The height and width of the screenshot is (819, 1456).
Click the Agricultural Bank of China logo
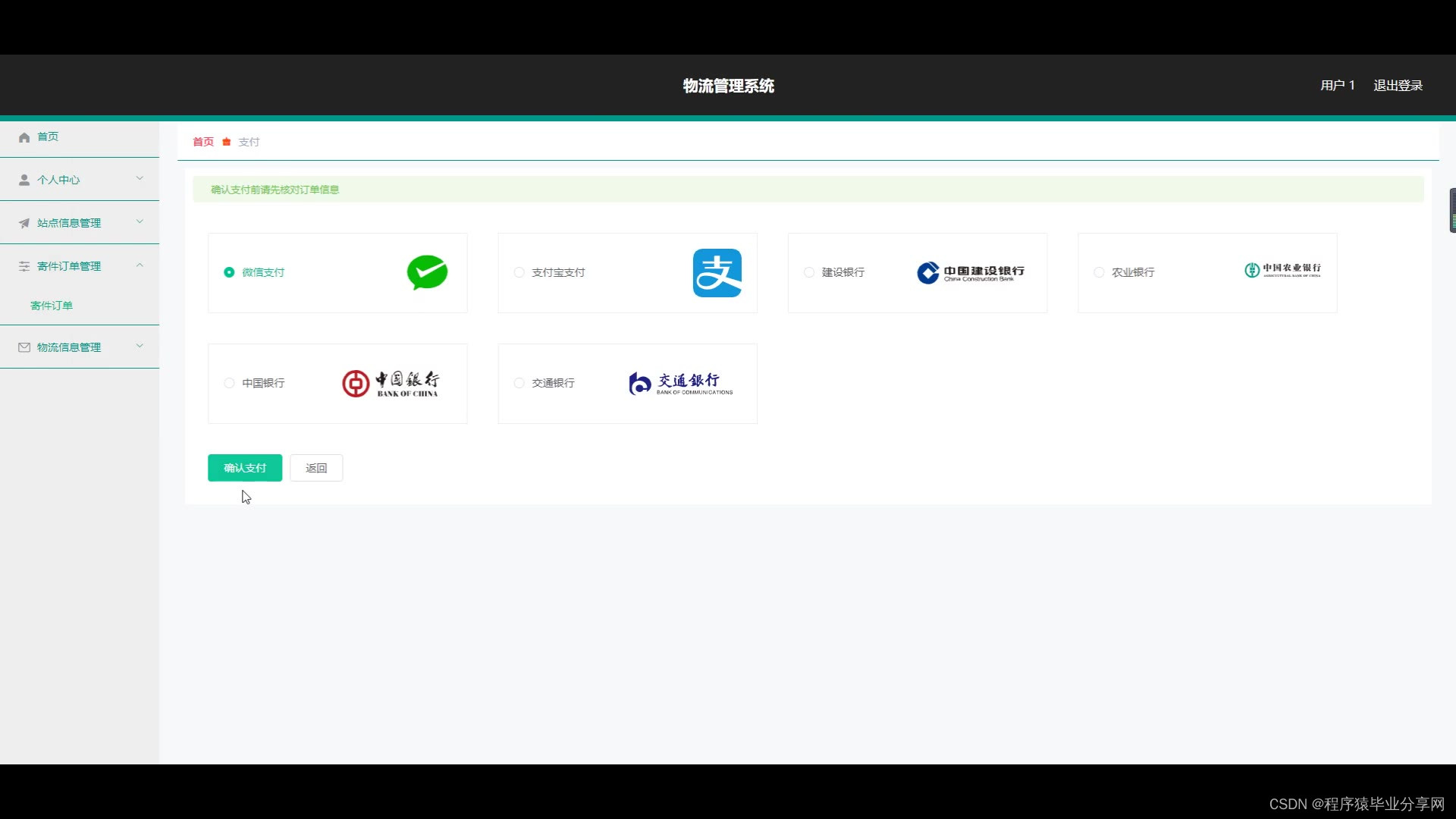click(1282, 270)
